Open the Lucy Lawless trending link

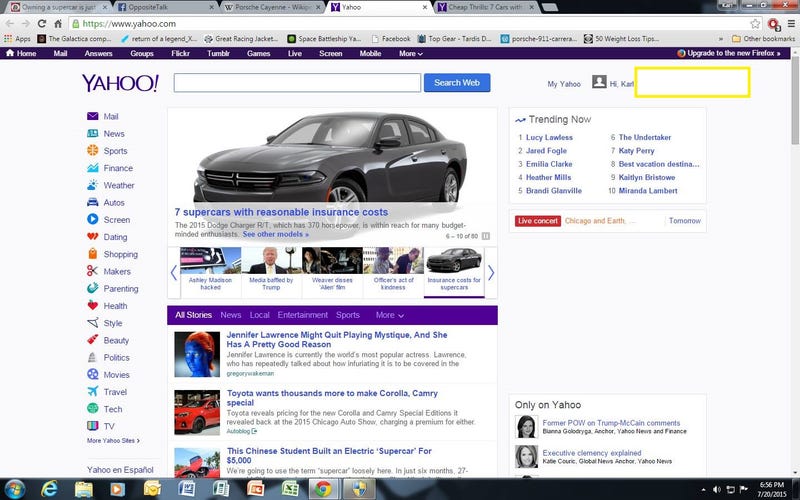pos(549,137)
